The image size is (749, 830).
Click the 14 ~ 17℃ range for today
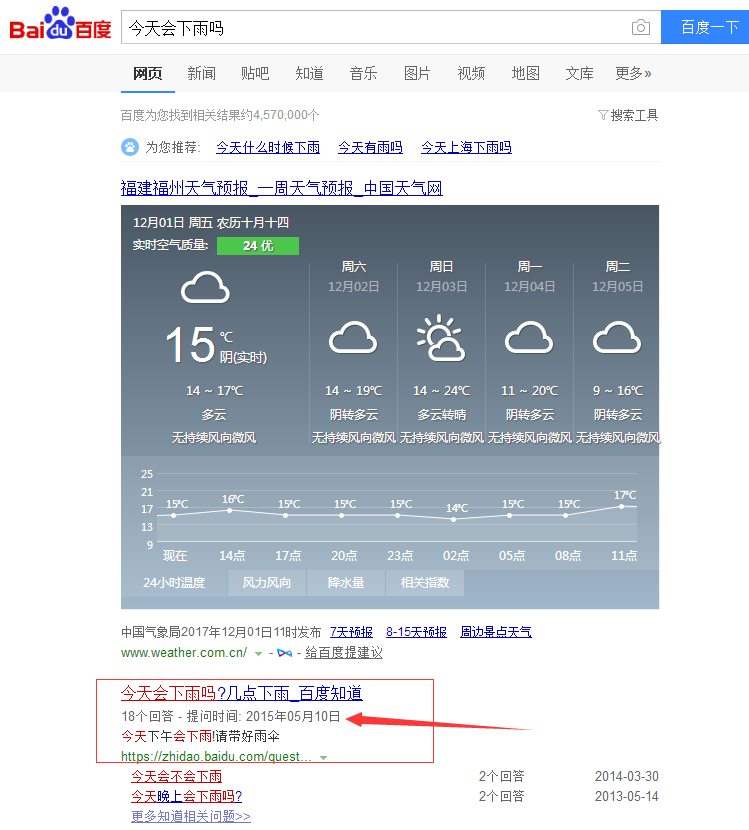point(214,391)
